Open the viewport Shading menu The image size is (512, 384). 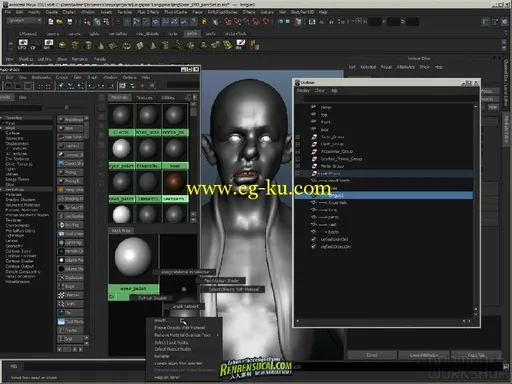(x=26, y=59)
